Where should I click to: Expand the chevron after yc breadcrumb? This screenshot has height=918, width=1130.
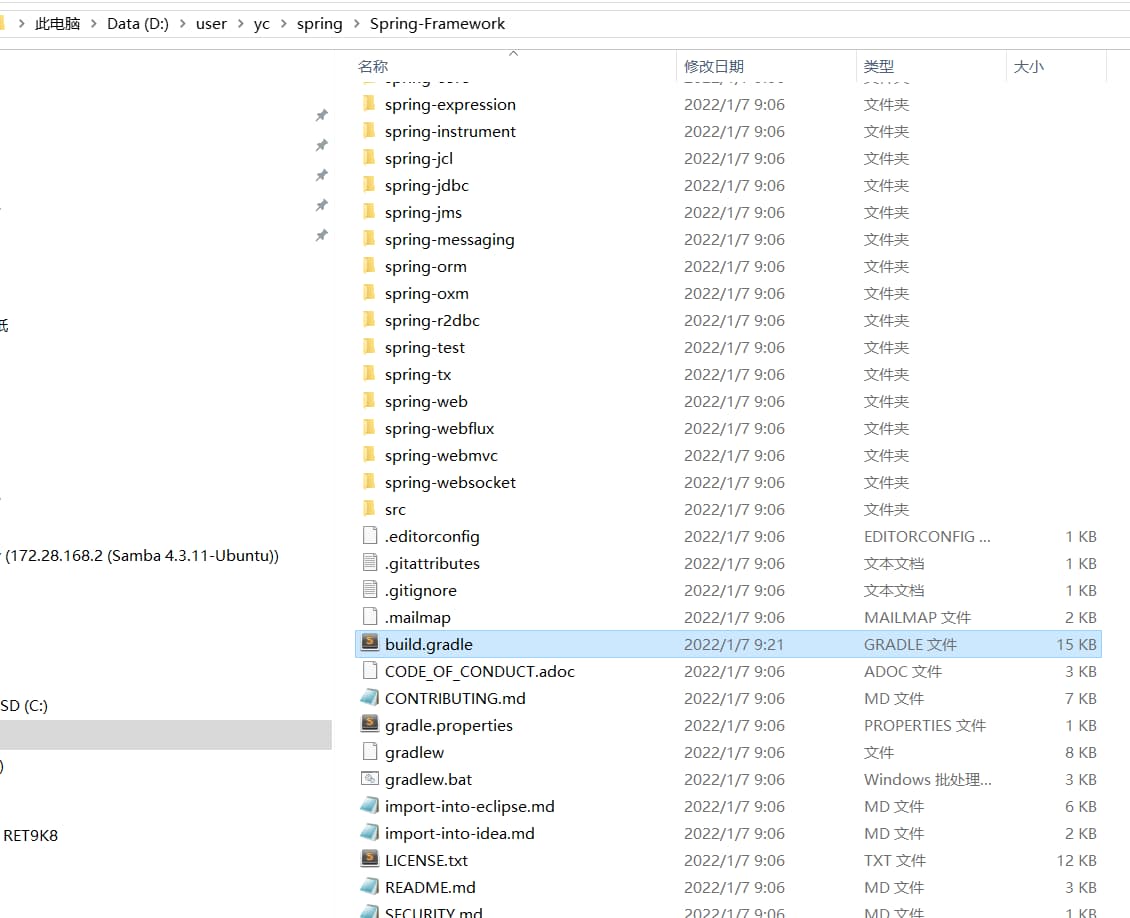tap(283, 24)
